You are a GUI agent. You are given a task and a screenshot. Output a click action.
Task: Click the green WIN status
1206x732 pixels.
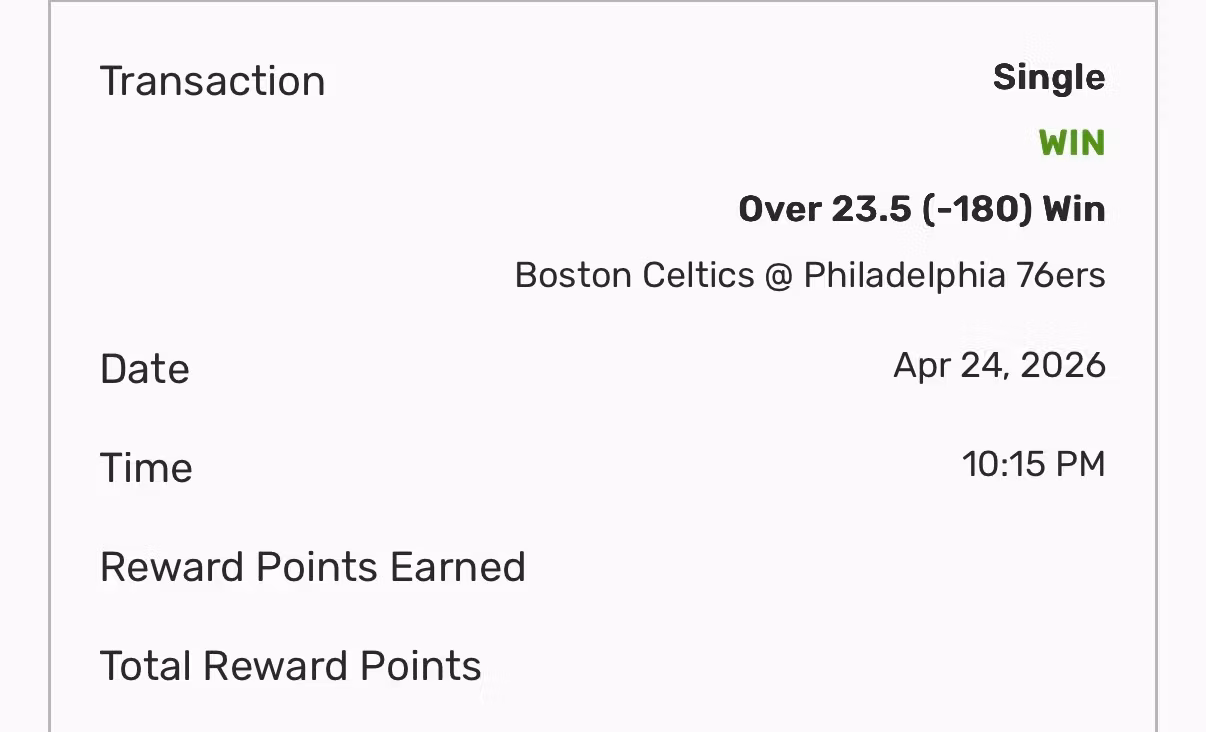(x=1072, y=144)
